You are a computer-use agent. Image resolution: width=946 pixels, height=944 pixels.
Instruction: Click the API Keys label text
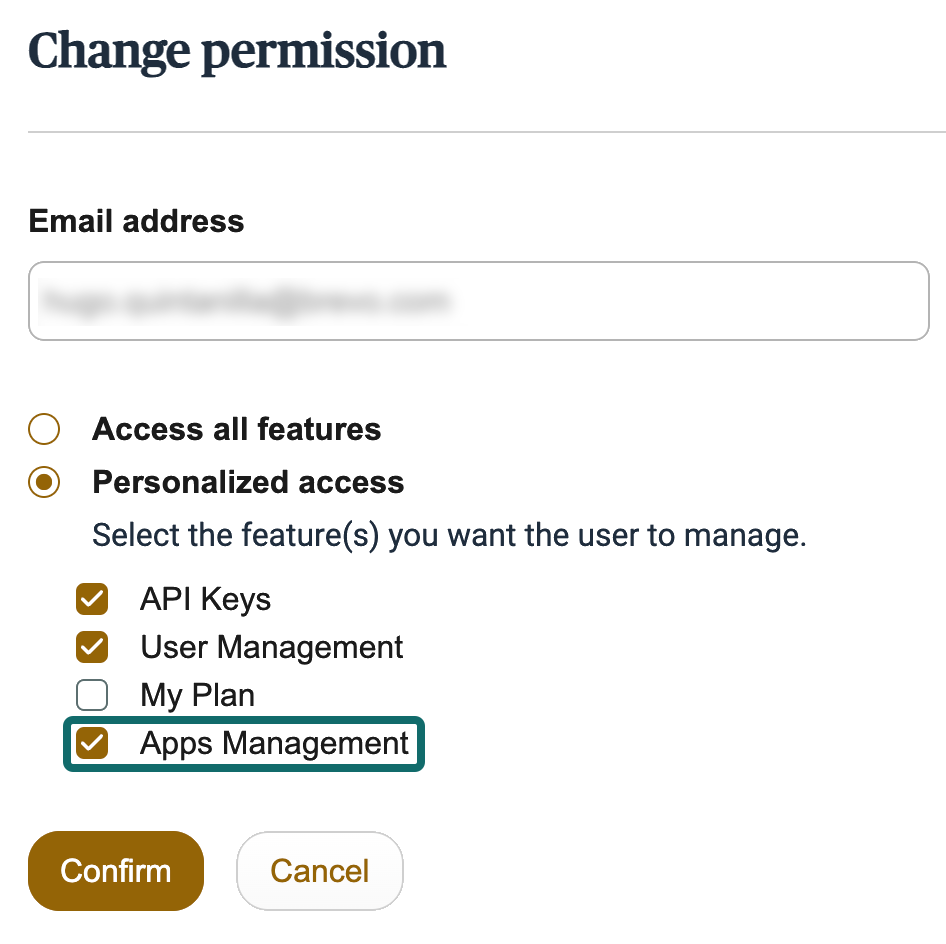click(x=205, y=599)
